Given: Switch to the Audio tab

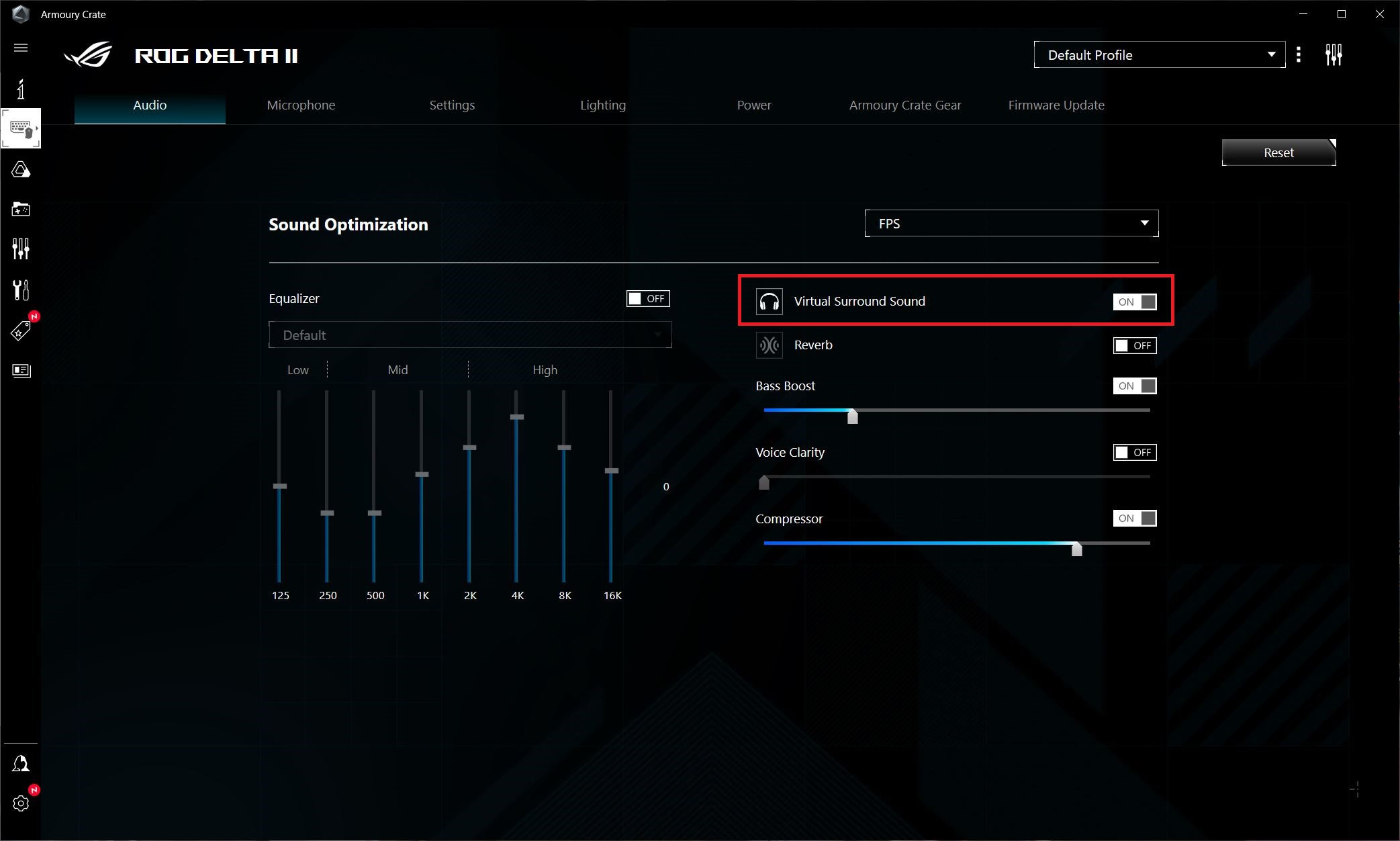Looking at the screenshot, I should (150, 105).
